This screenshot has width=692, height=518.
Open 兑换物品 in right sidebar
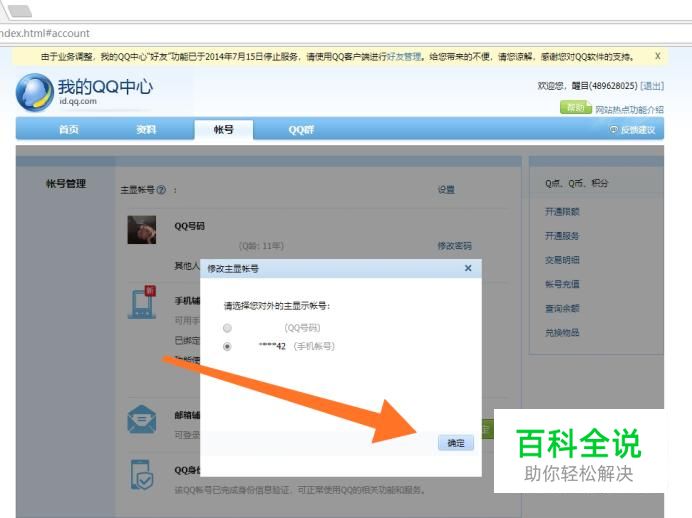point(562,332)
